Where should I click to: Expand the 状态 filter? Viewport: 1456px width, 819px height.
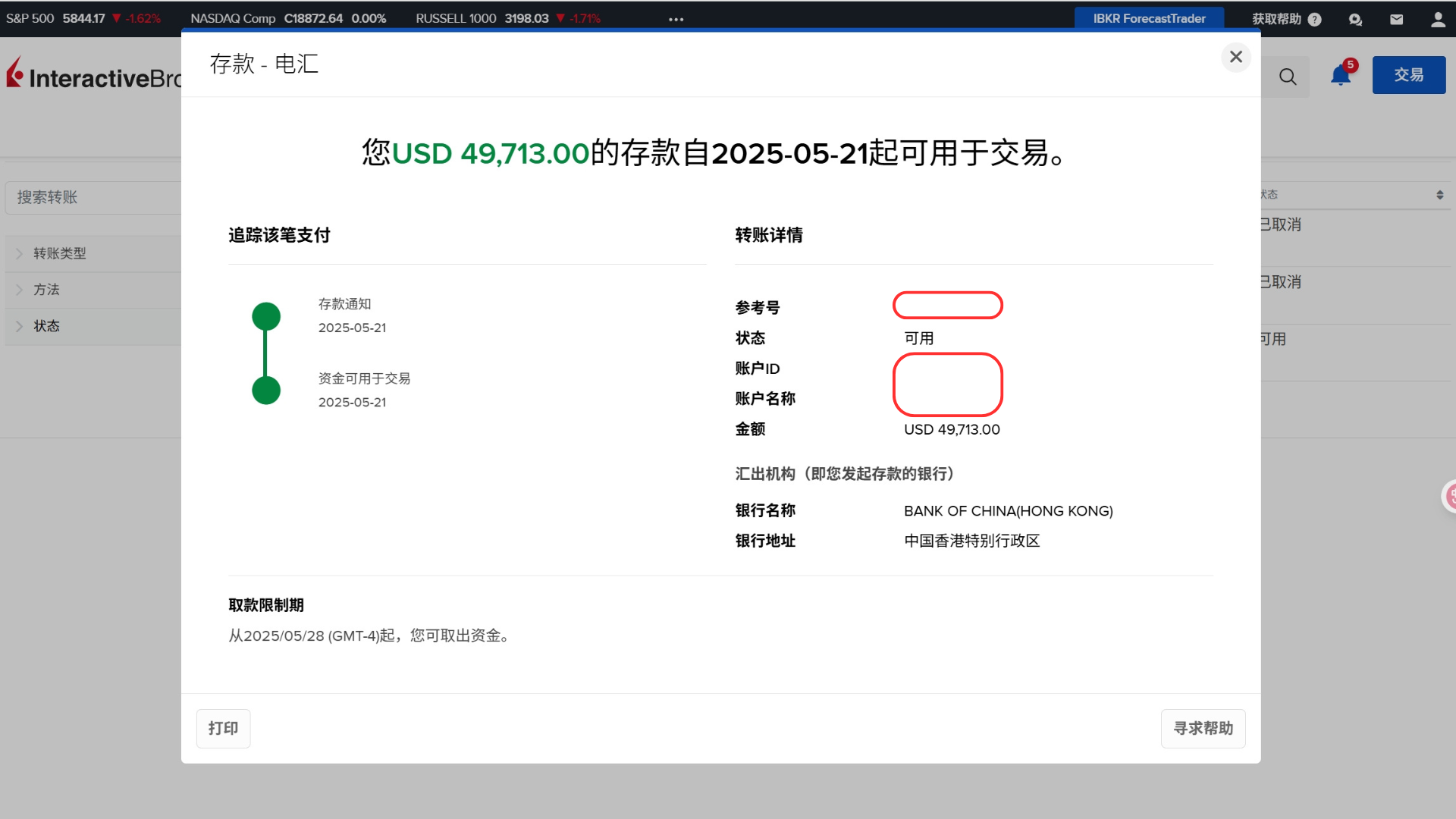tap(45, 326)
